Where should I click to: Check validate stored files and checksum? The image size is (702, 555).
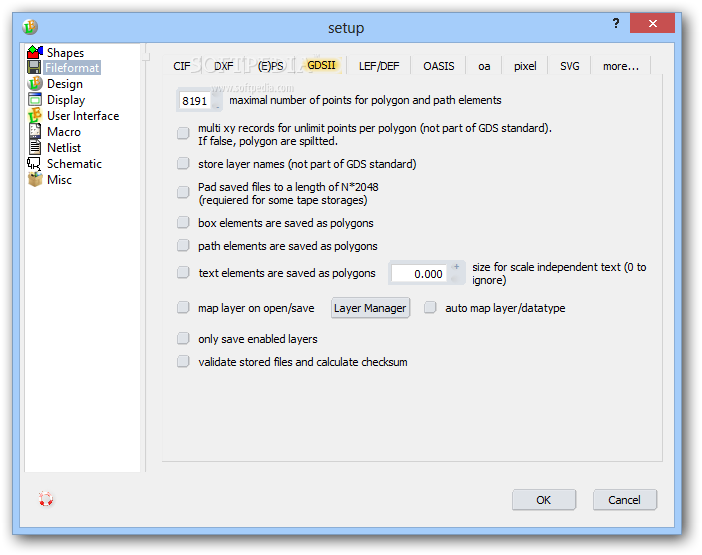[183, 361]
